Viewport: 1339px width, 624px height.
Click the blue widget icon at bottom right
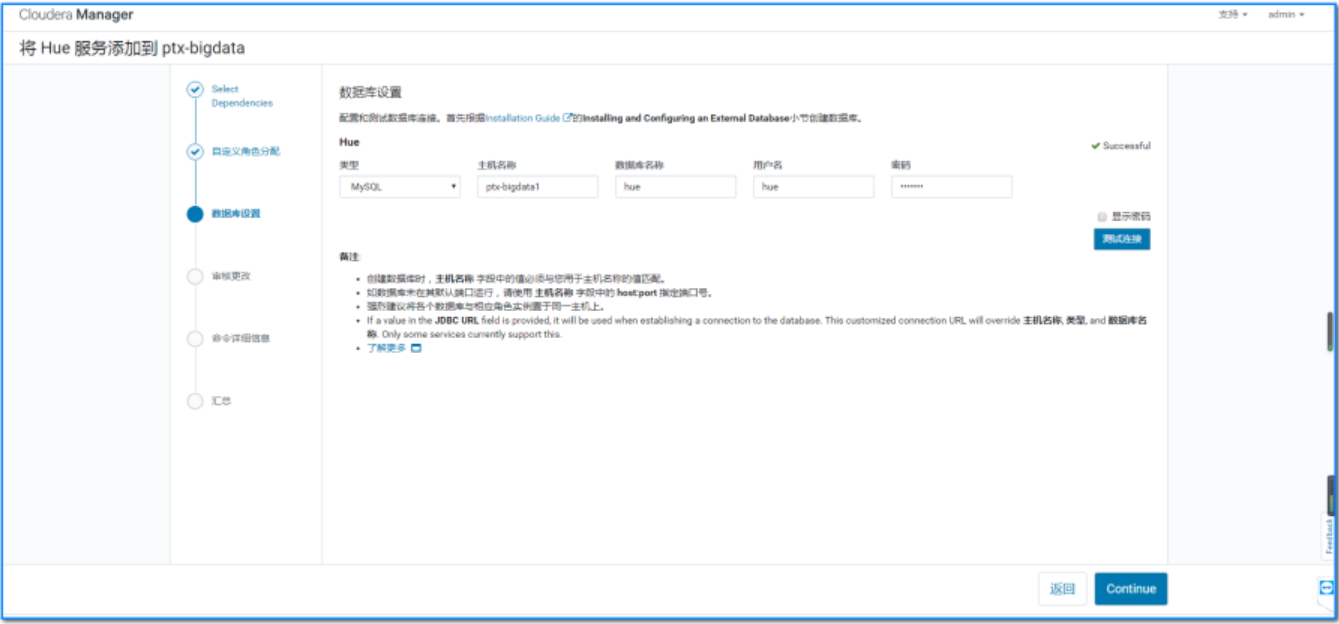point(1327,589)
